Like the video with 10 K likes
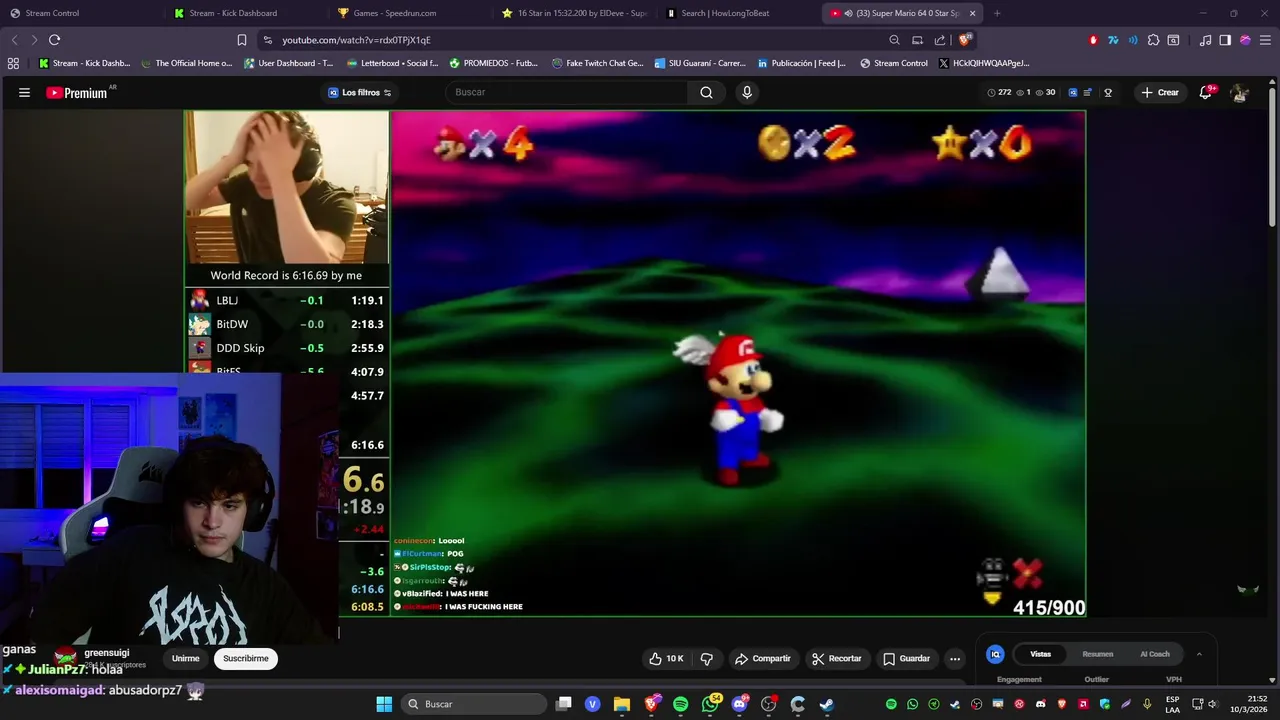The width and height of the screenshot is (1280, 720). pos(666,658)
